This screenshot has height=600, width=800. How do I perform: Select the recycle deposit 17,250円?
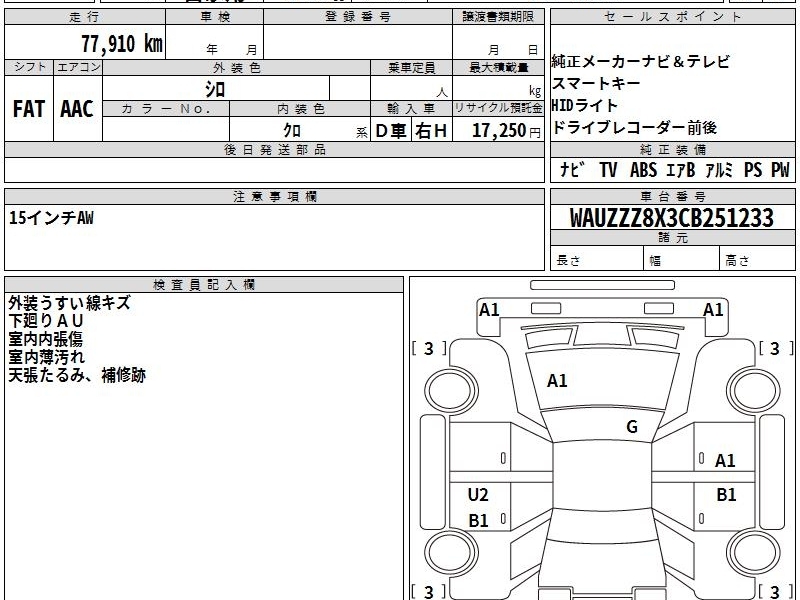[x=506, y=131]
